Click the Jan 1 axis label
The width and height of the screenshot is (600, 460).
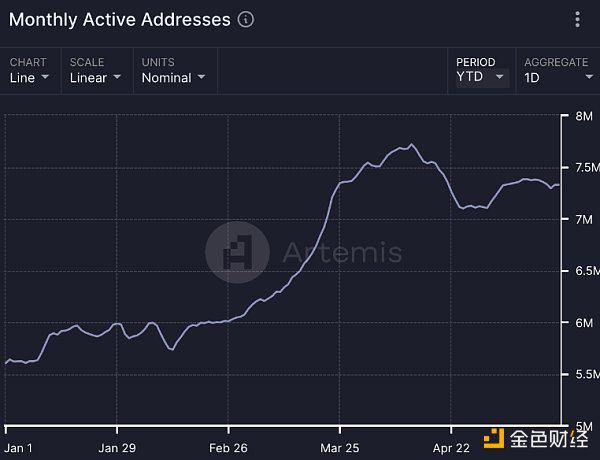pyautogui.click(x=18, y=448)
